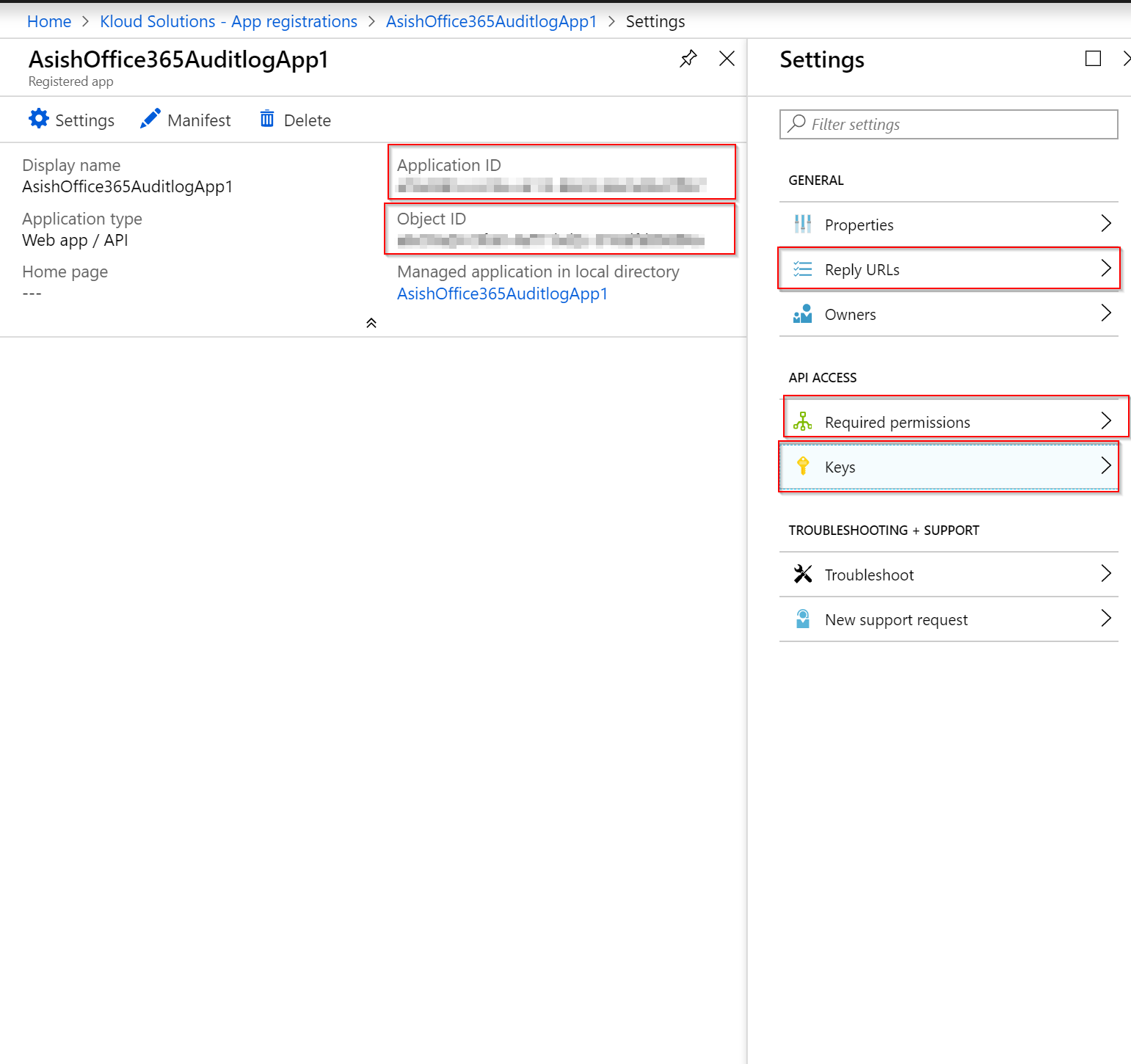Open the Troubleshoot entry

869,575
